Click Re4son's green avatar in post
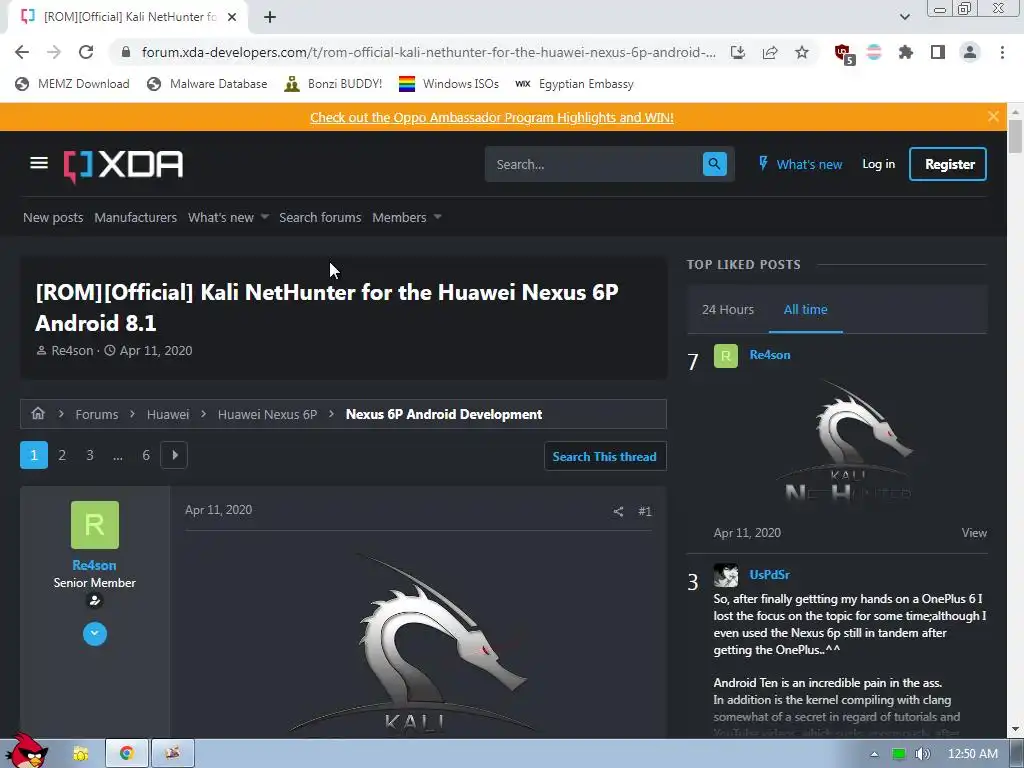 [x=95, y=525]
